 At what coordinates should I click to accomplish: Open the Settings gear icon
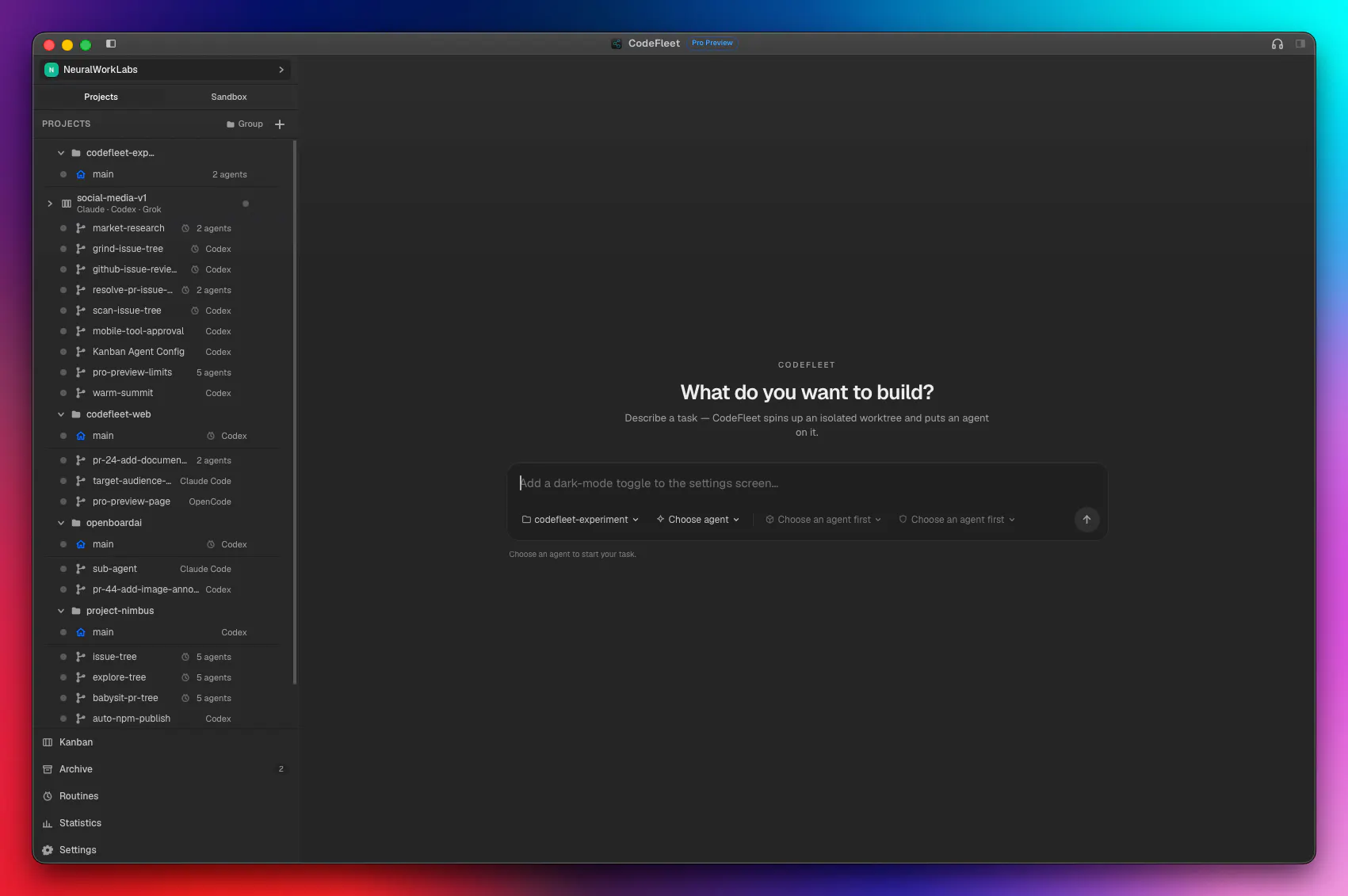(x=48, y=850)
